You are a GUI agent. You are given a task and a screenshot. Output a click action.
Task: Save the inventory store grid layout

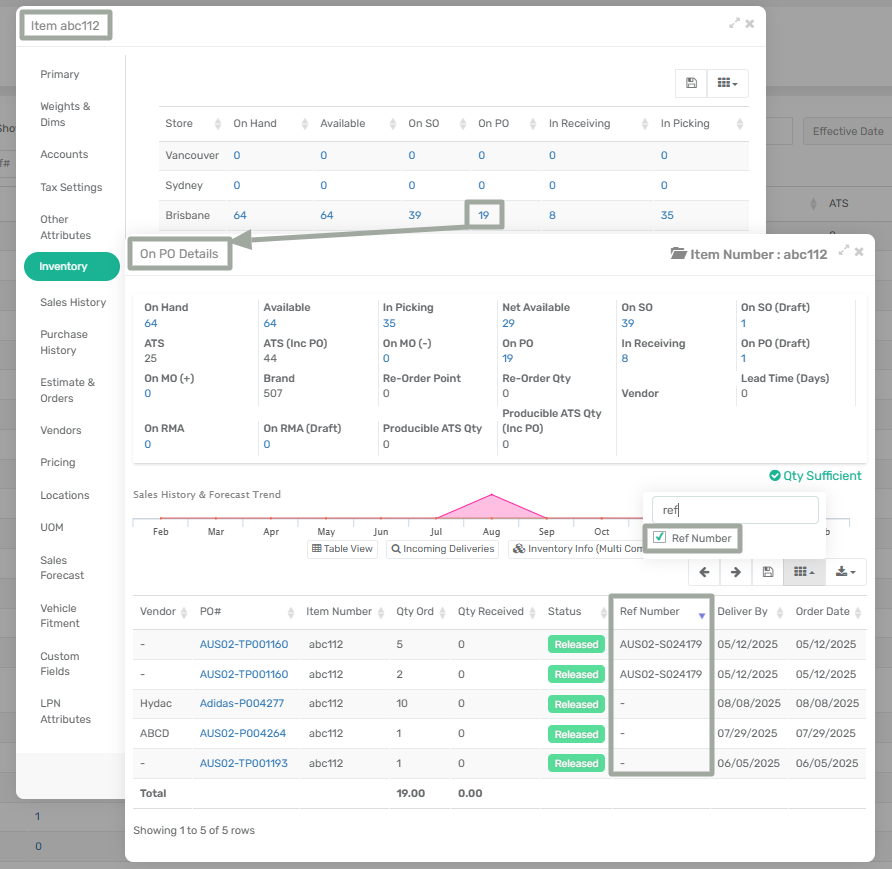pyautogui.click(x=691, y=84)
